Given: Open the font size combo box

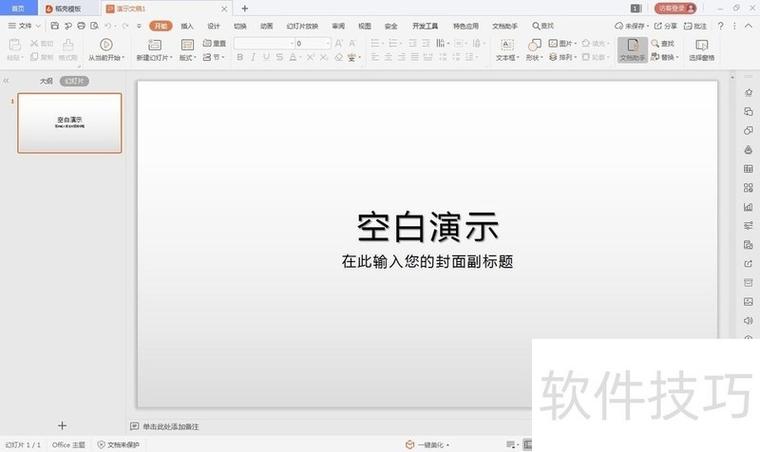Looking at the screenshot, I should pos(313,44).
